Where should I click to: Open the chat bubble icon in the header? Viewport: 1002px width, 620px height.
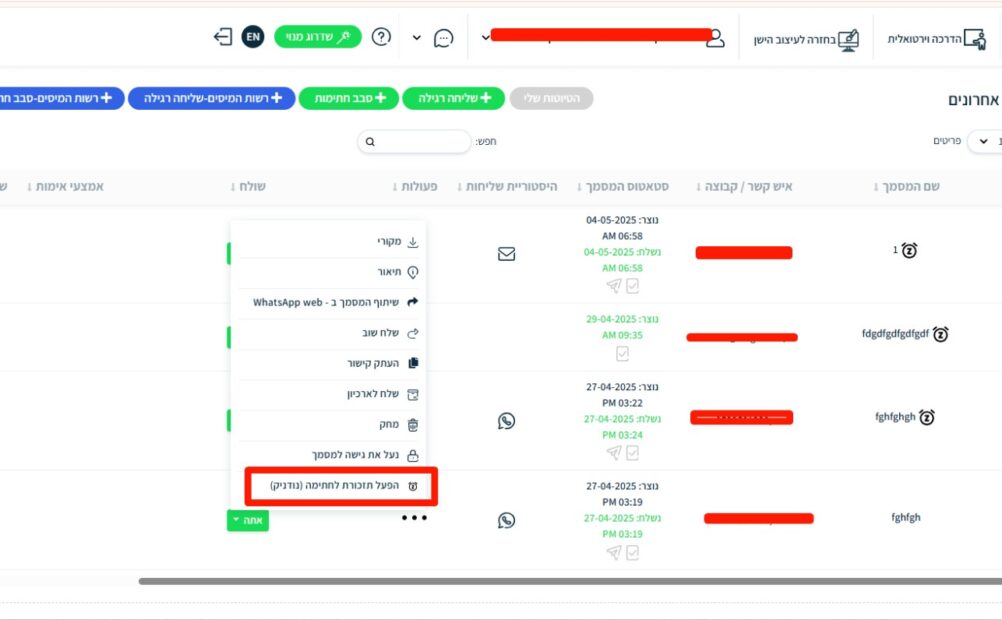coord(443,38)
